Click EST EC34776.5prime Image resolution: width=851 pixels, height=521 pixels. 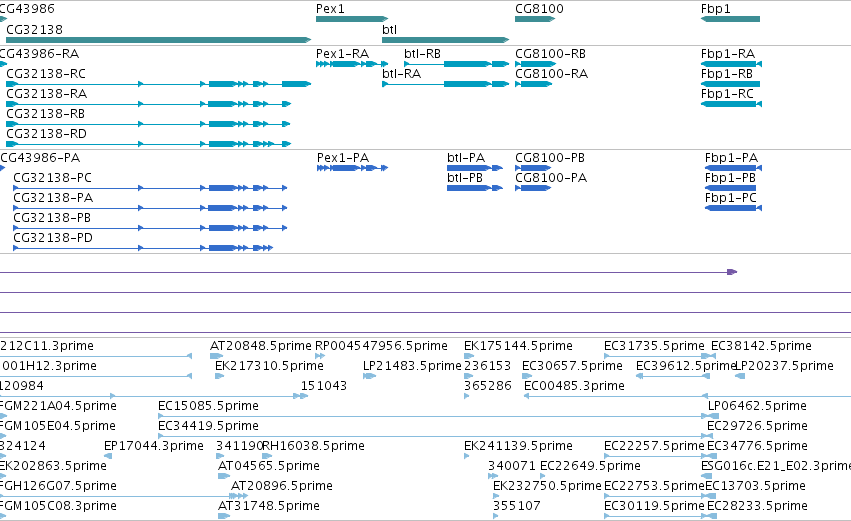(757, 446)
